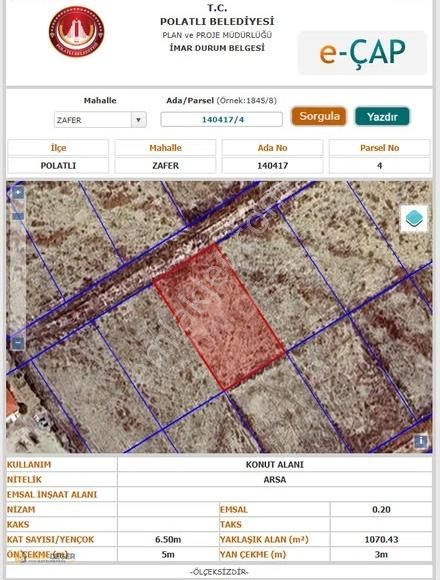Click the e-ÇAP logo
Screen dimensions: 440x580
click(x=362, y=53)
